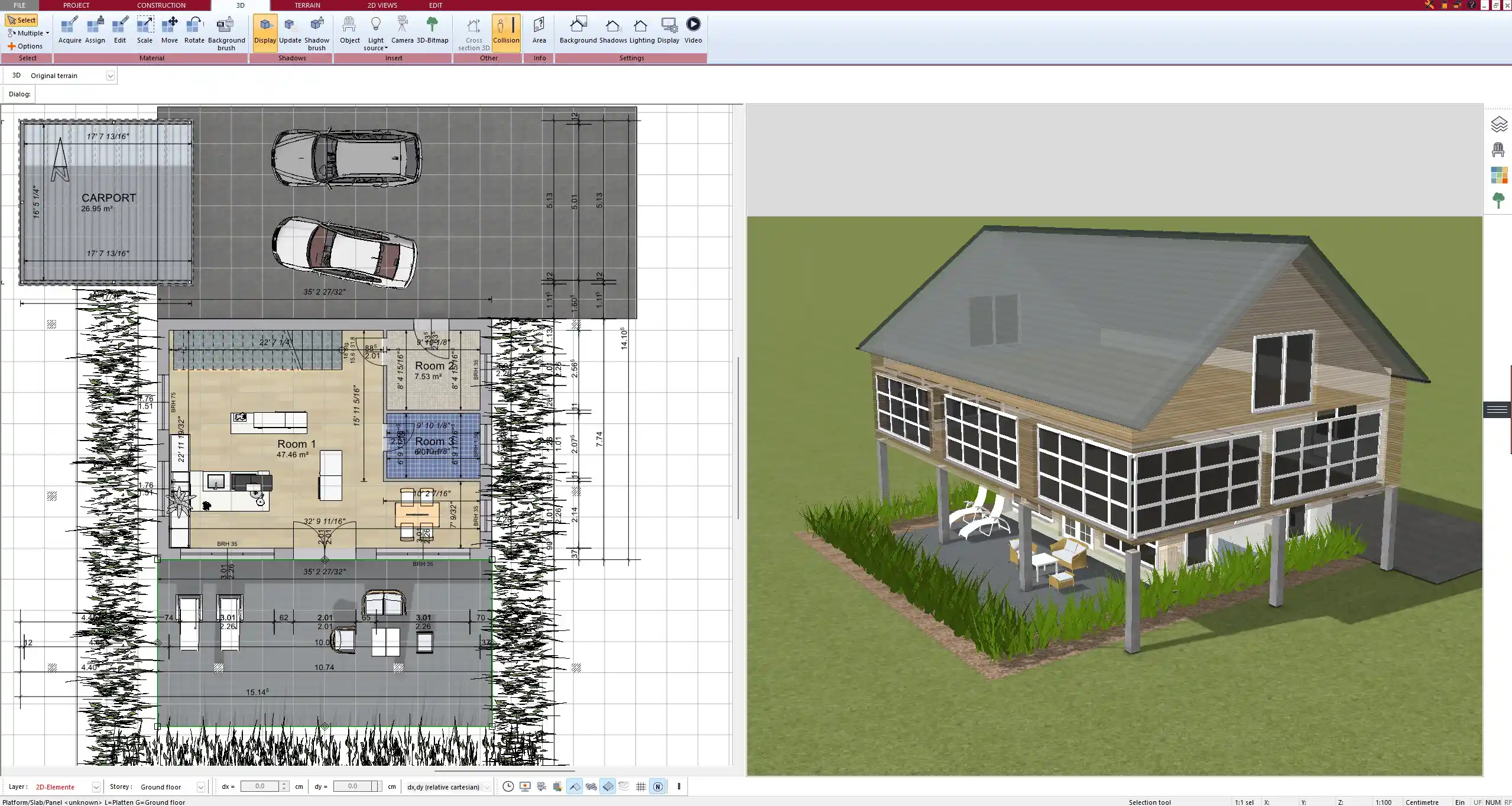
Task: Click the sidebar handle with horizontal lines
Action: [x=1497, y=409]
